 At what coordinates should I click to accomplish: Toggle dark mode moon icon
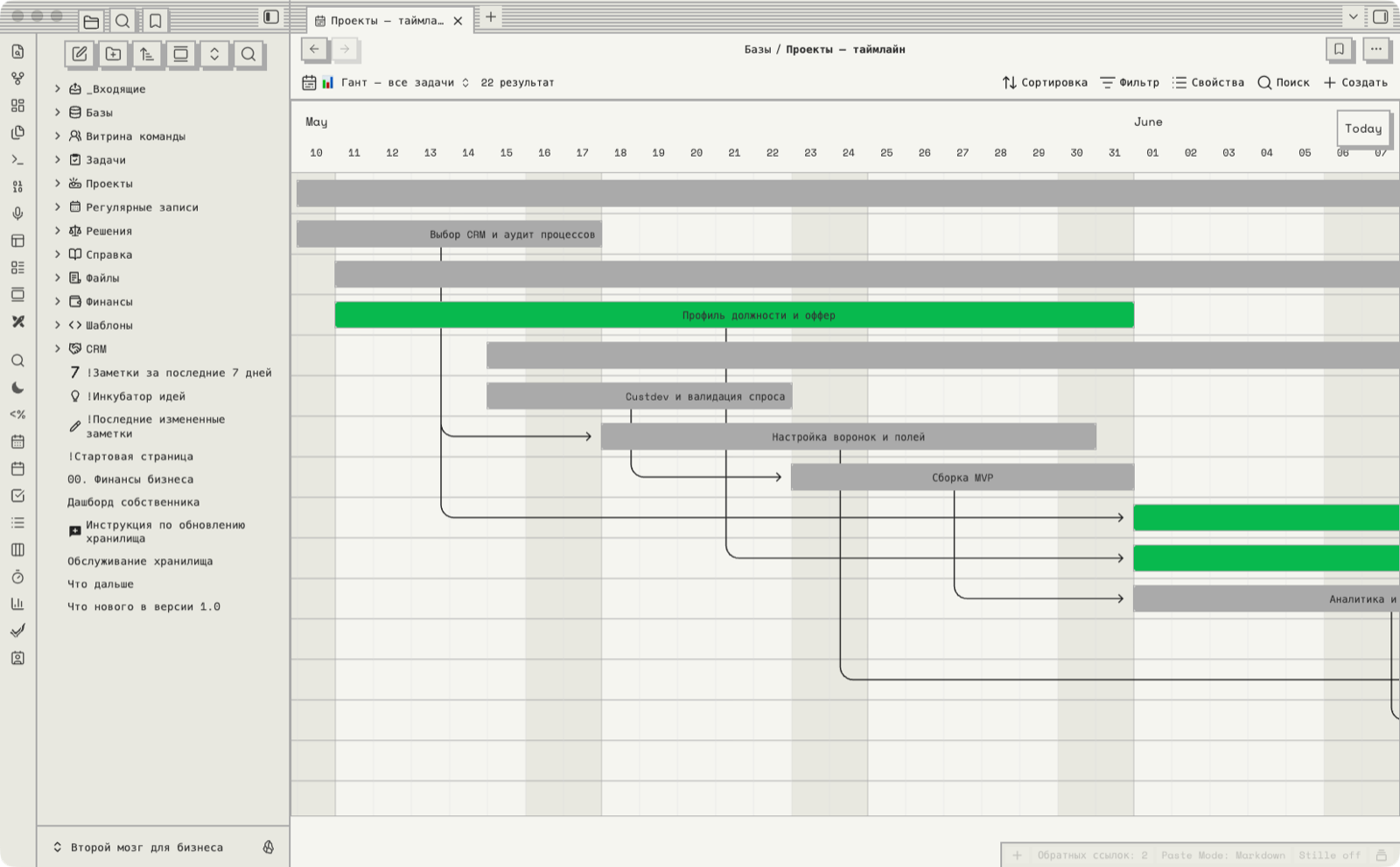pos(17,388)
